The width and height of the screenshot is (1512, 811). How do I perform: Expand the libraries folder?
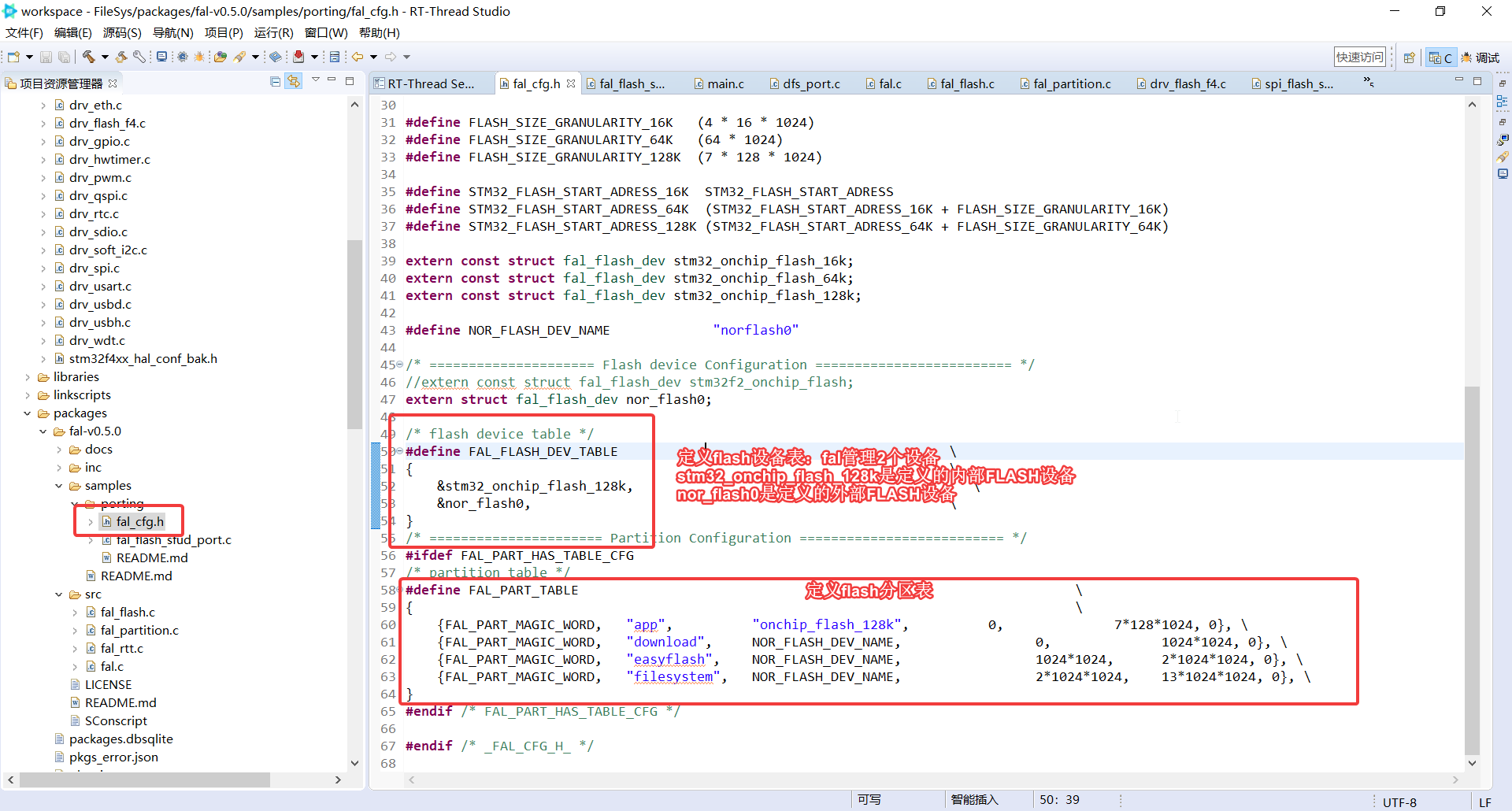[28, 376]
